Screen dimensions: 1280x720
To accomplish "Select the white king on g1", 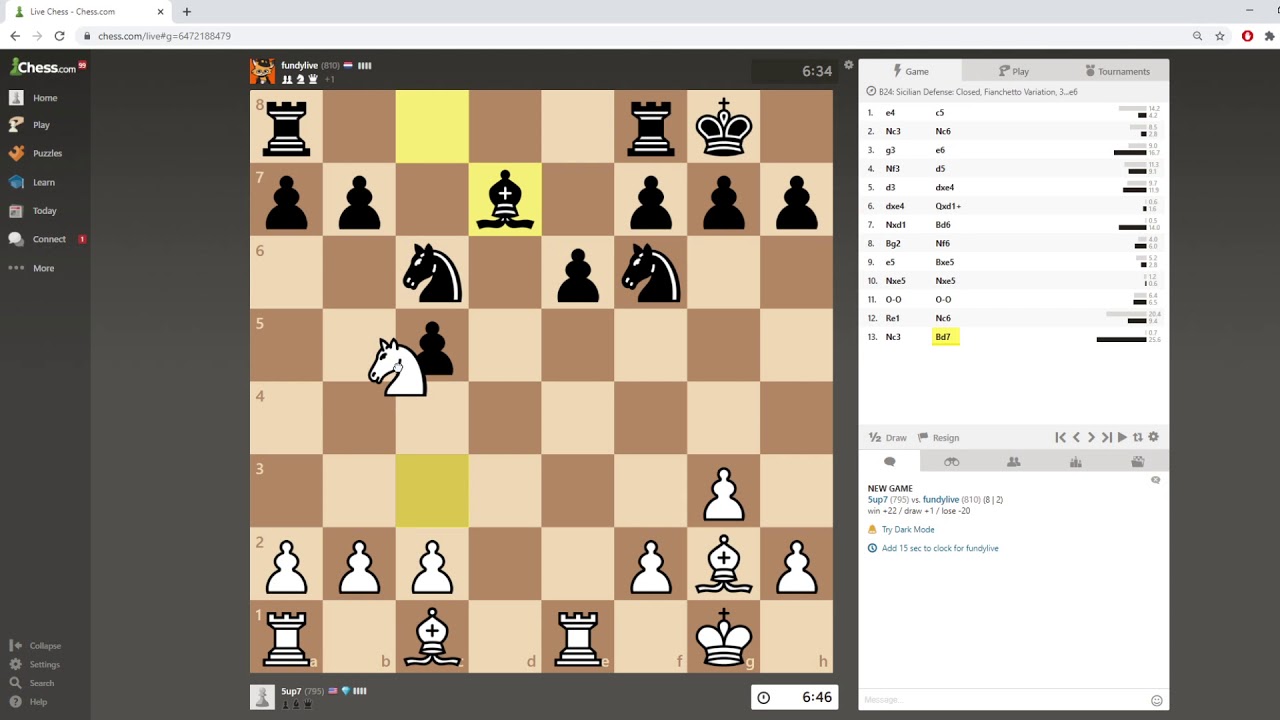I will tap(724, 637).
